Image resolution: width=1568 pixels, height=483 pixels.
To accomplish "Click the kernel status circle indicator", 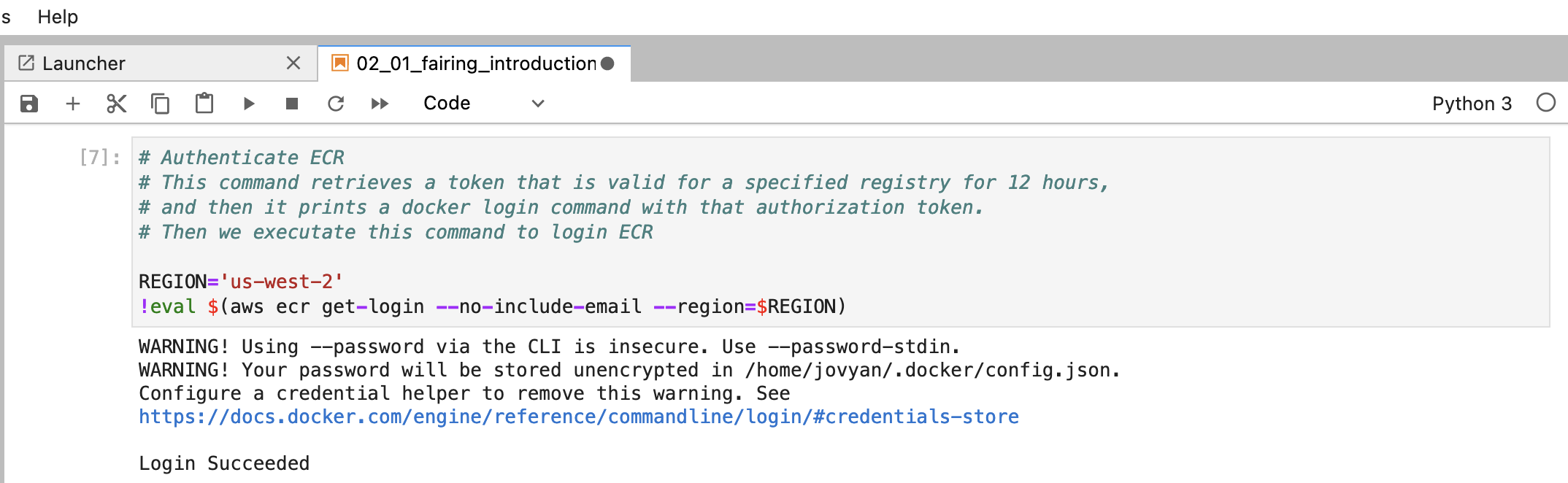I will 1546,103.
